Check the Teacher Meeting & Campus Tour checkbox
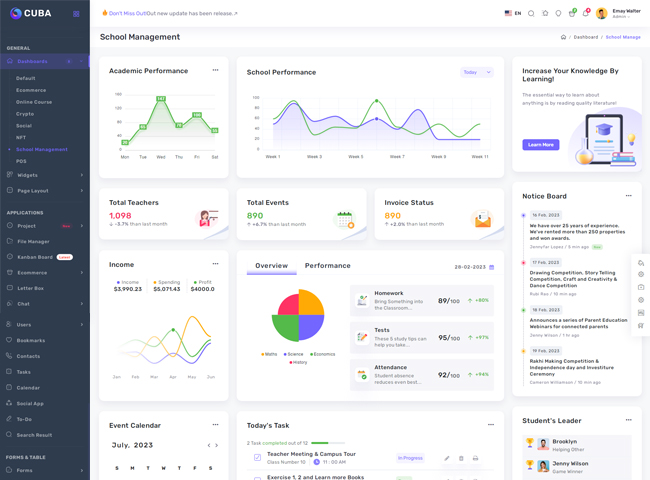 point(257,458)
